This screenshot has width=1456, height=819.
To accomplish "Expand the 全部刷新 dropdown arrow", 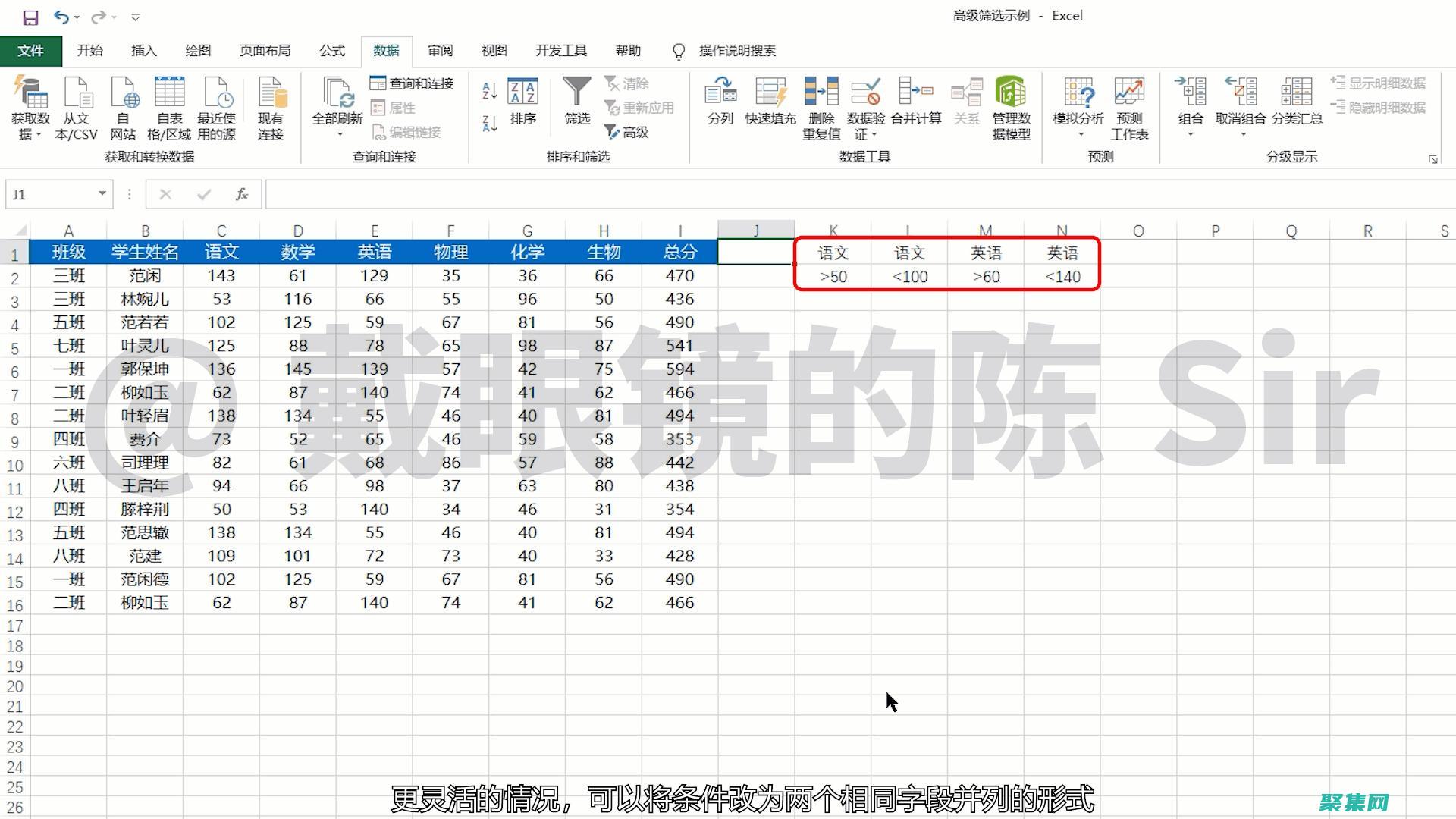I will (340, 133).
